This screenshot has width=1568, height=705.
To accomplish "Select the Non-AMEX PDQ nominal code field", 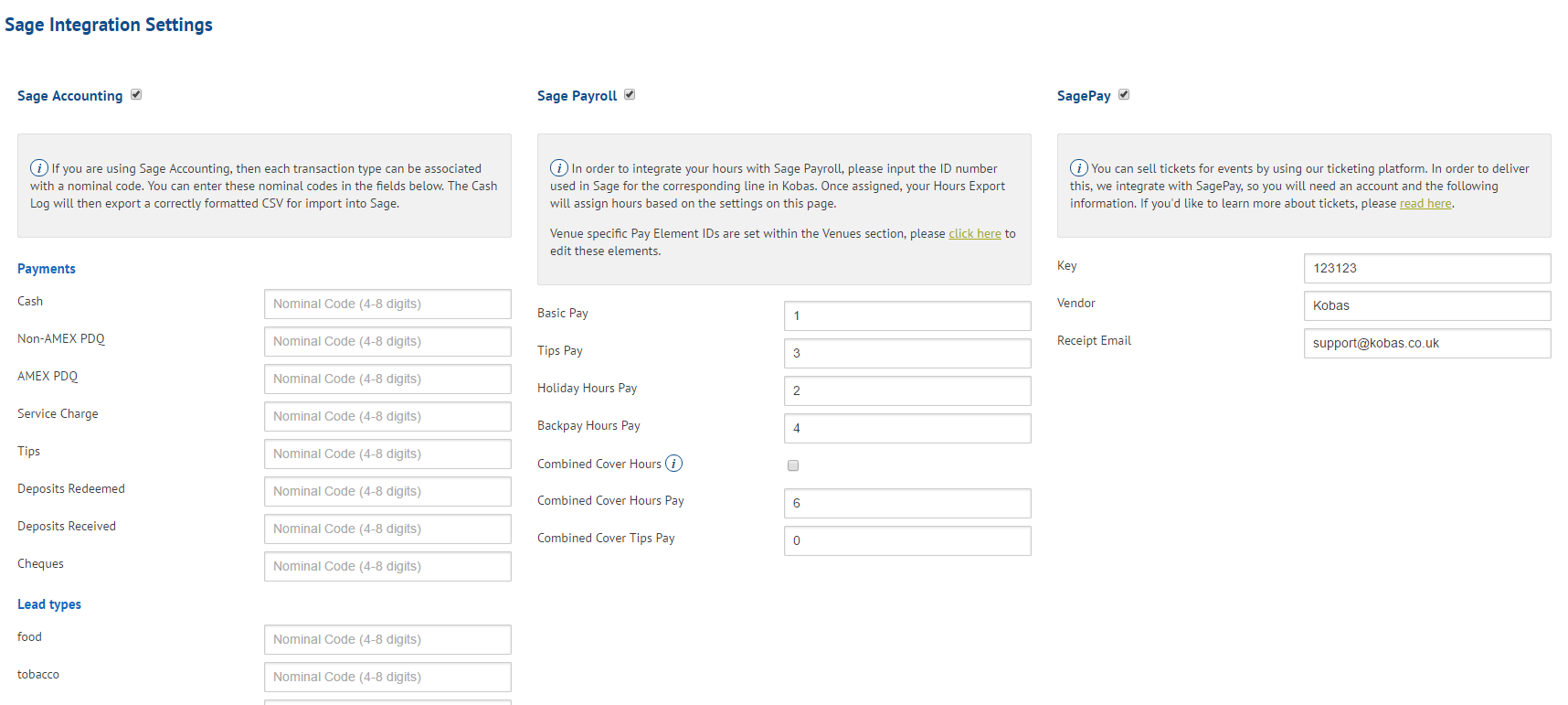I will 387,341.
